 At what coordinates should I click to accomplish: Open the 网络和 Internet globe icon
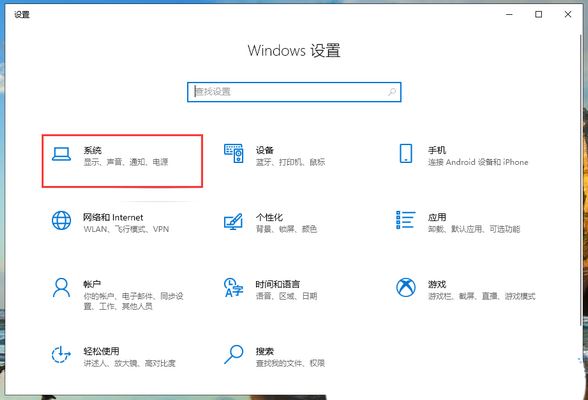tap(61, 220)
